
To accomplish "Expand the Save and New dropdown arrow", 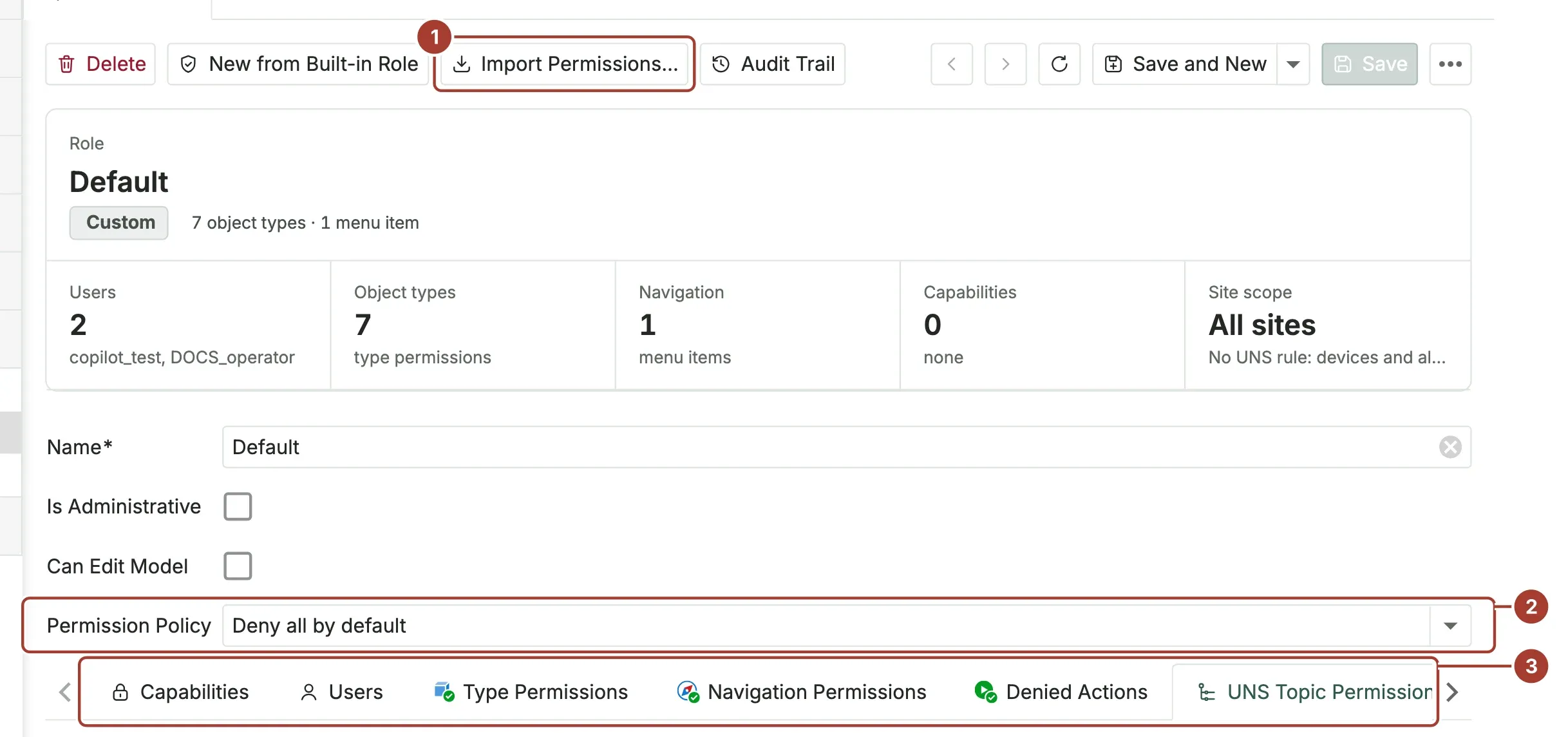I will pos(1293,64).
